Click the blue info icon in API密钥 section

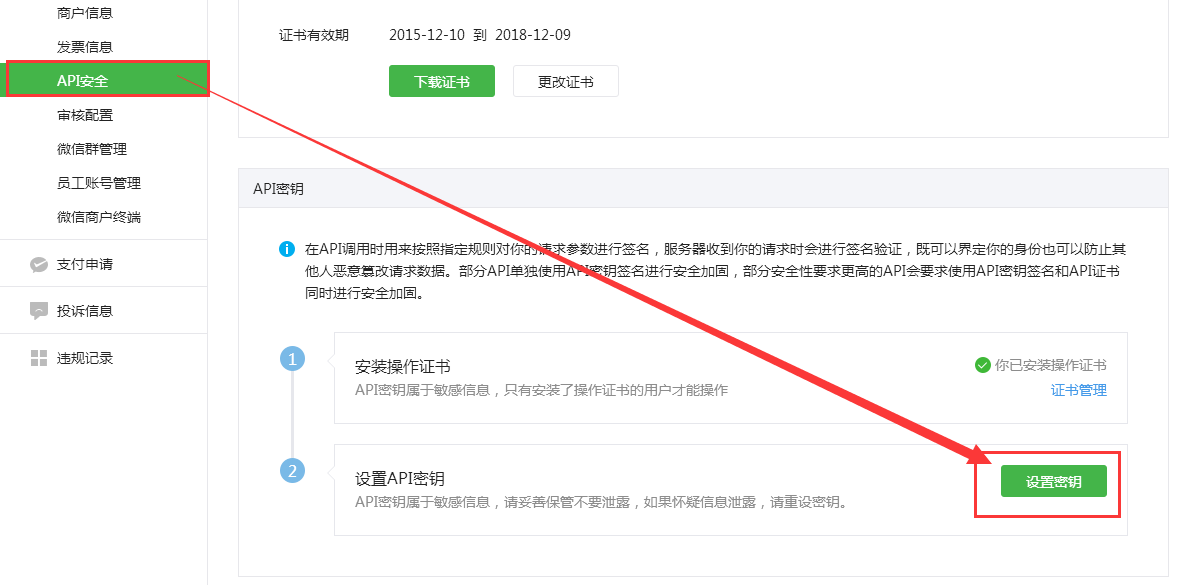pos(287,249)
